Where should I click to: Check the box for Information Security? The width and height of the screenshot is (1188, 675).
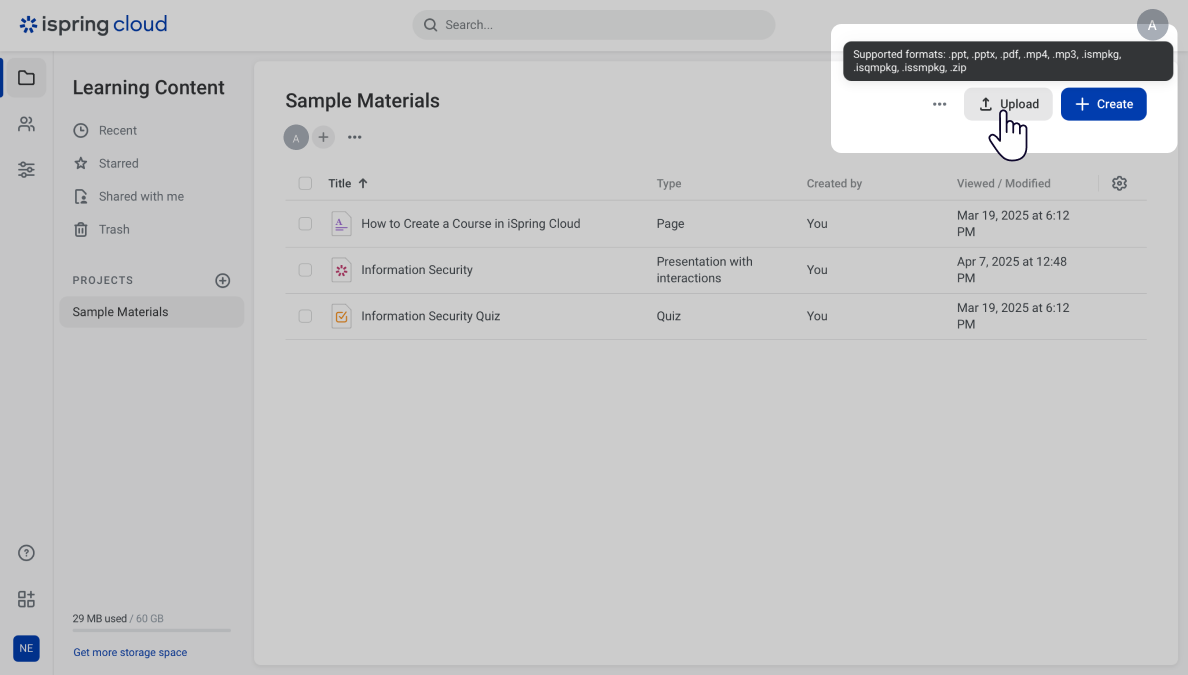305,270
